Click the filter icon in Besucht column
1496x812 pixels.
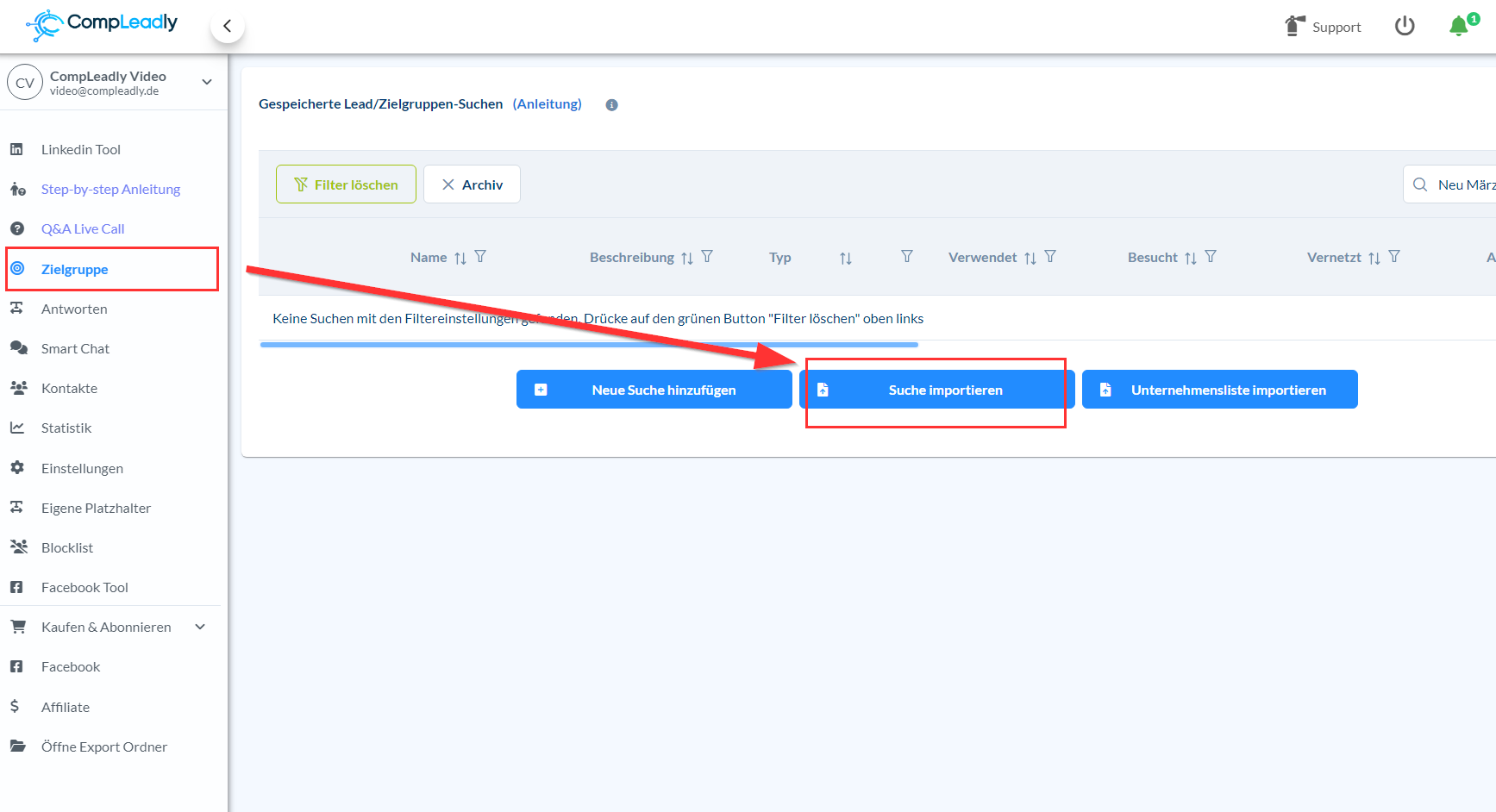[x=1211, y=257]
